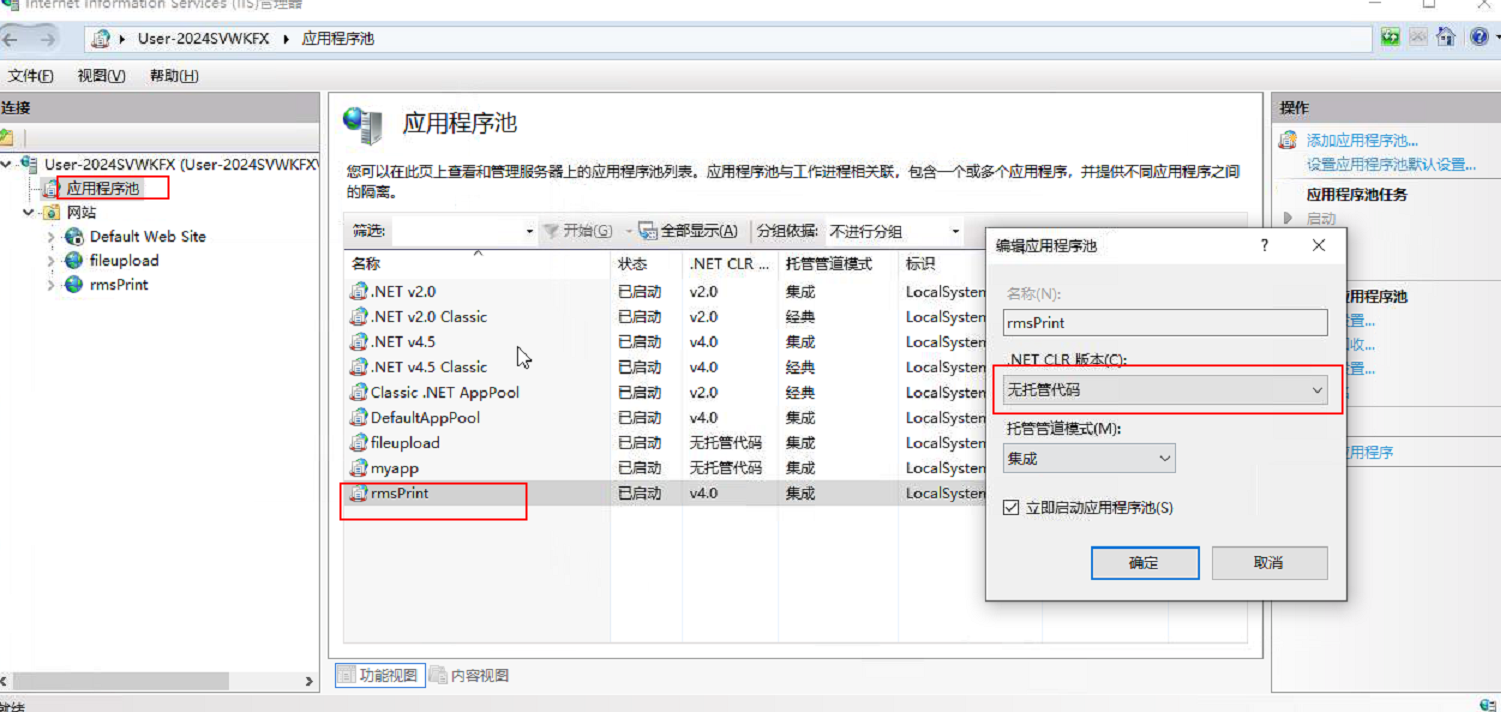Click the back navigation arrow
Image resolution: width=1501 pixels, height=712 pixels.
tap(10, 39)
